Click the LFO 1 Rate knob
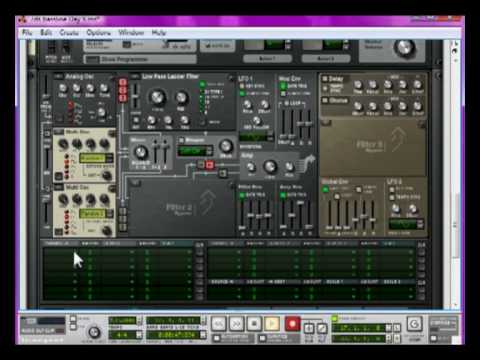This screenshot has height=360, width=480. click(247, 104)
